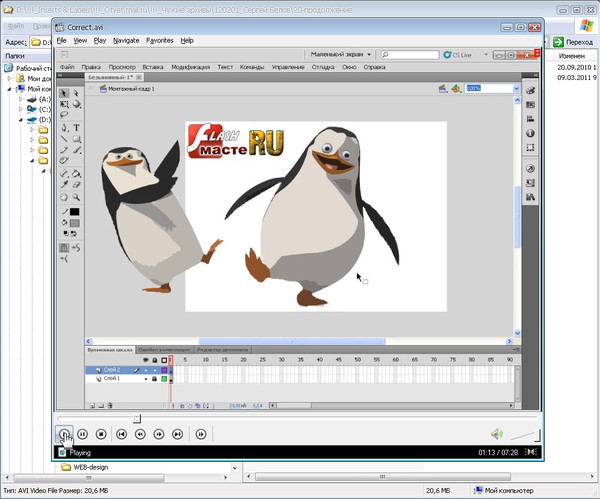Open the Align panel icon in right dock
600x499 pixels.
point(530,119)
